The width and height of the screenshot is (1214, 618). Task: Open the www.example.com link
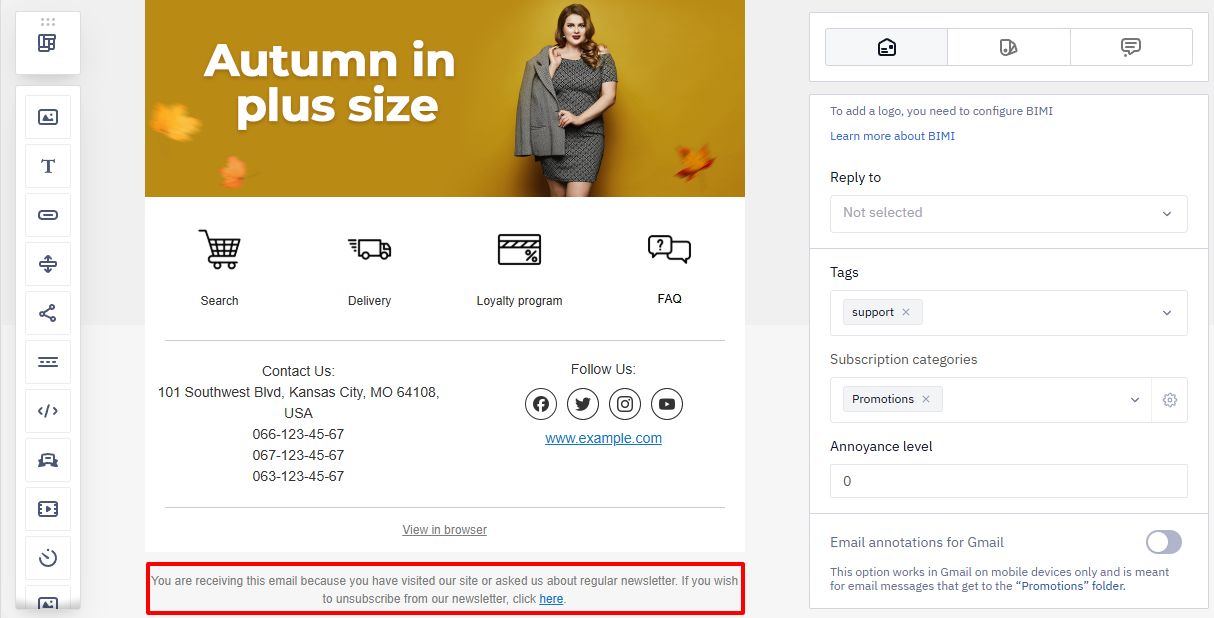click(603, 438)
